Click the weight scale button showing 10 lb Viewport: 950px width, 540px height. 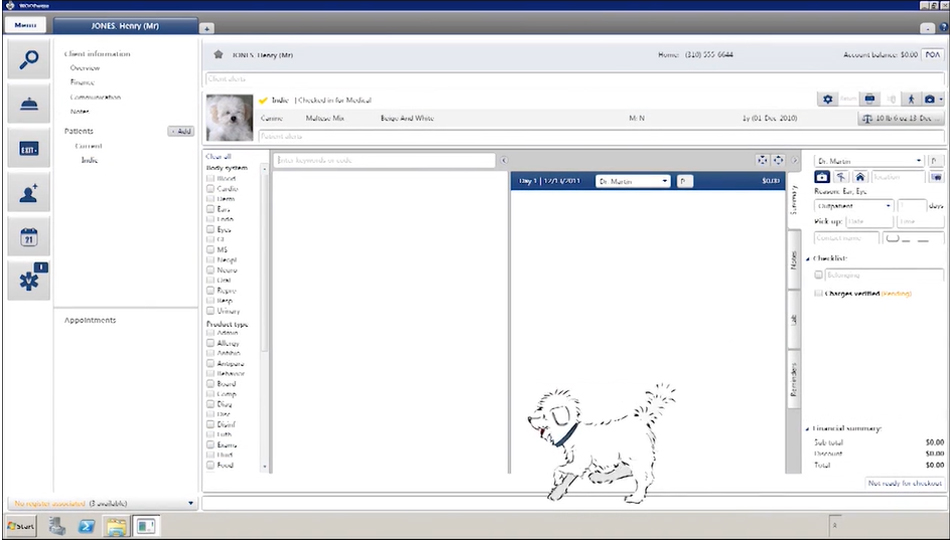901,118
